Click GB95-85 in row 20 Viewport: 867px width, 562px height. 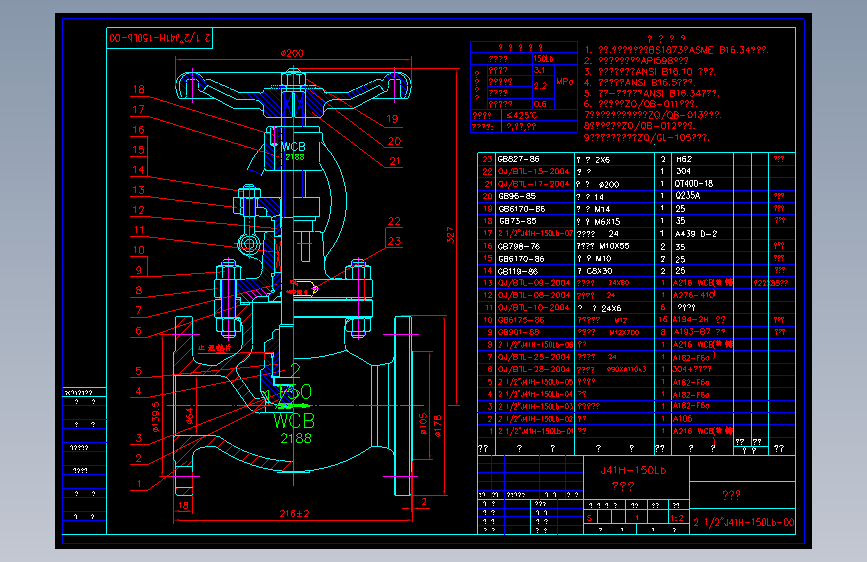517,196
